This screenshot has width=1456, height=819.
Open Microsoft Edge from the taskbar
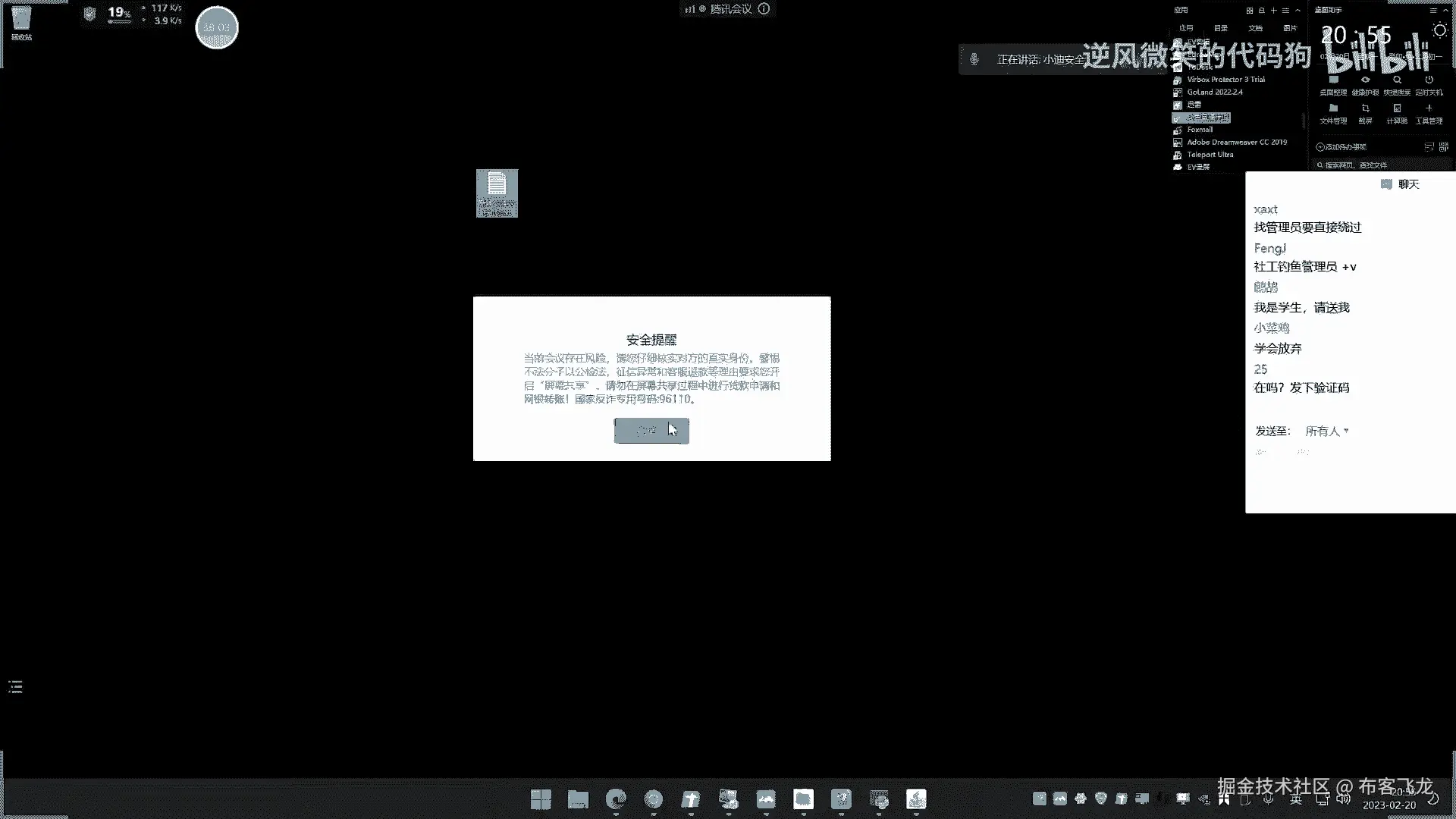tap(616, 799)
